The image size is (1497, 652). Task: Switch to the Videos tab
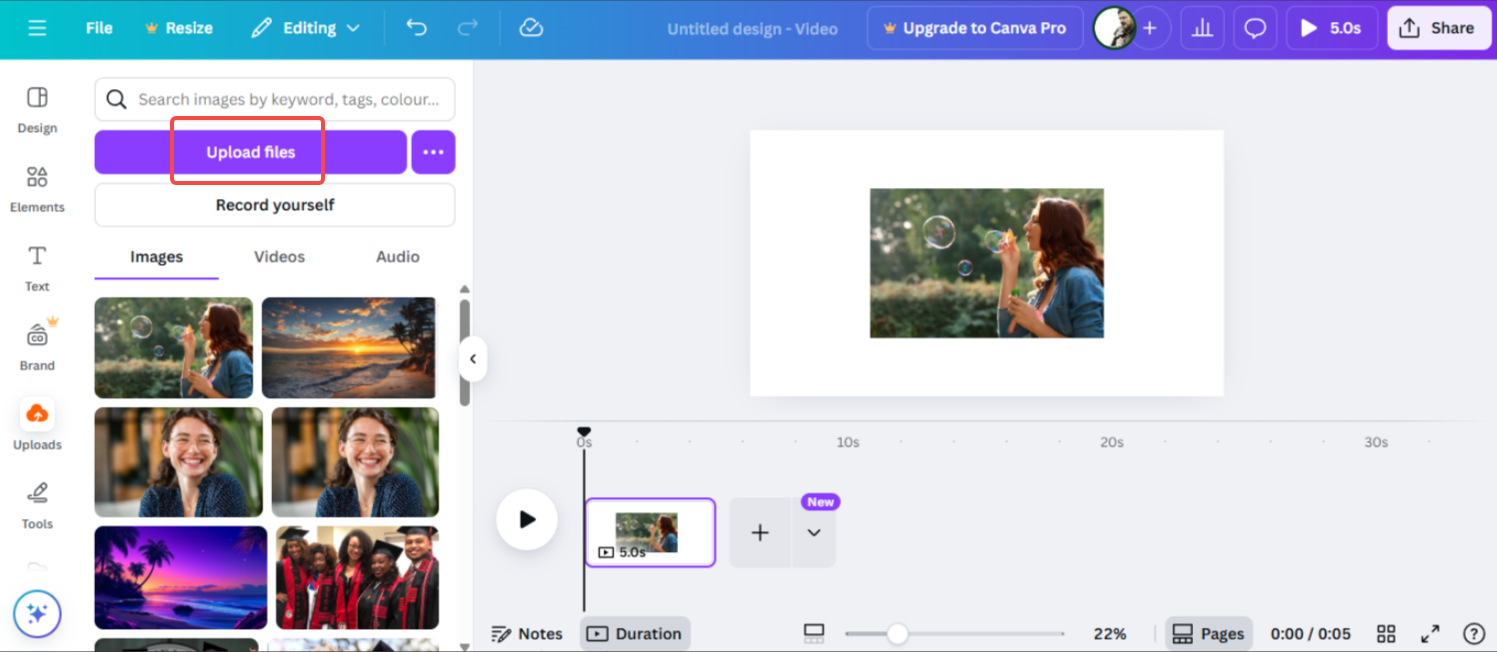click(278, 256)
